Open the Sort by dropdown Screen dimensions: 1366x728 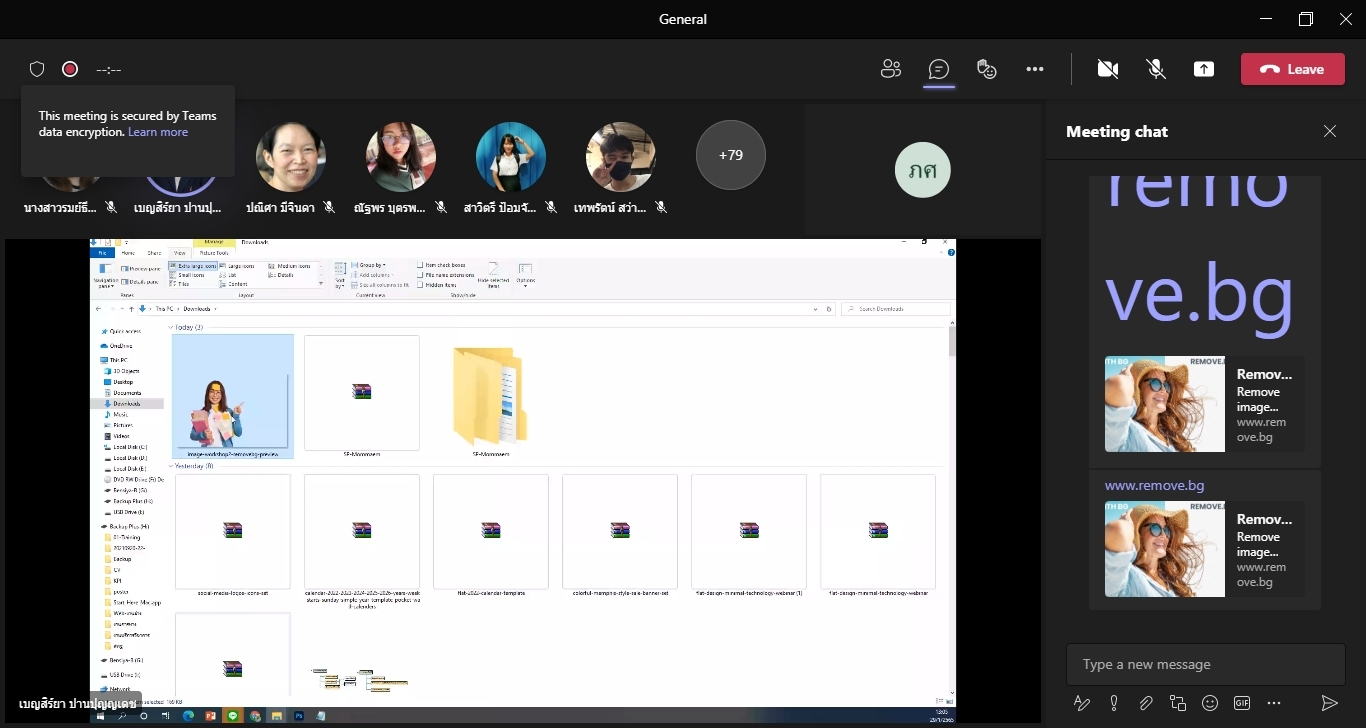coord(340,276)
